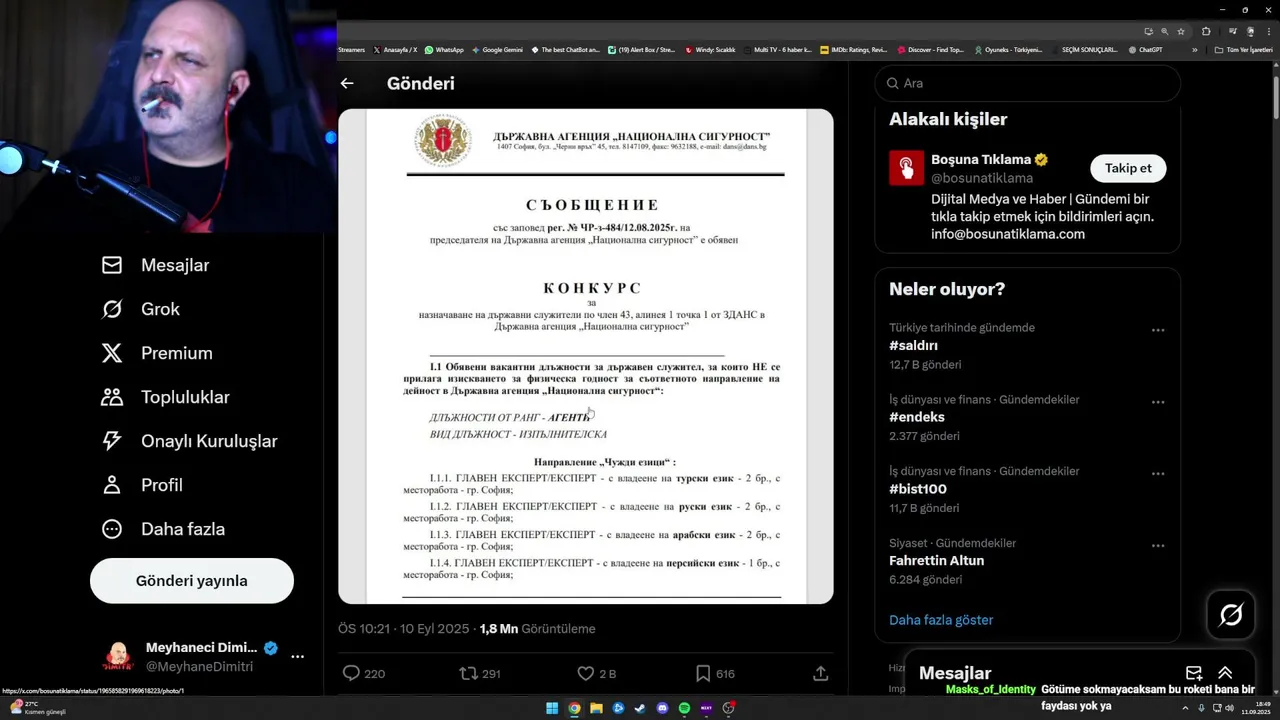Open the Boşuna Tıklama profile name link
The image size is (1280, 720).
(x=981, y=160)
